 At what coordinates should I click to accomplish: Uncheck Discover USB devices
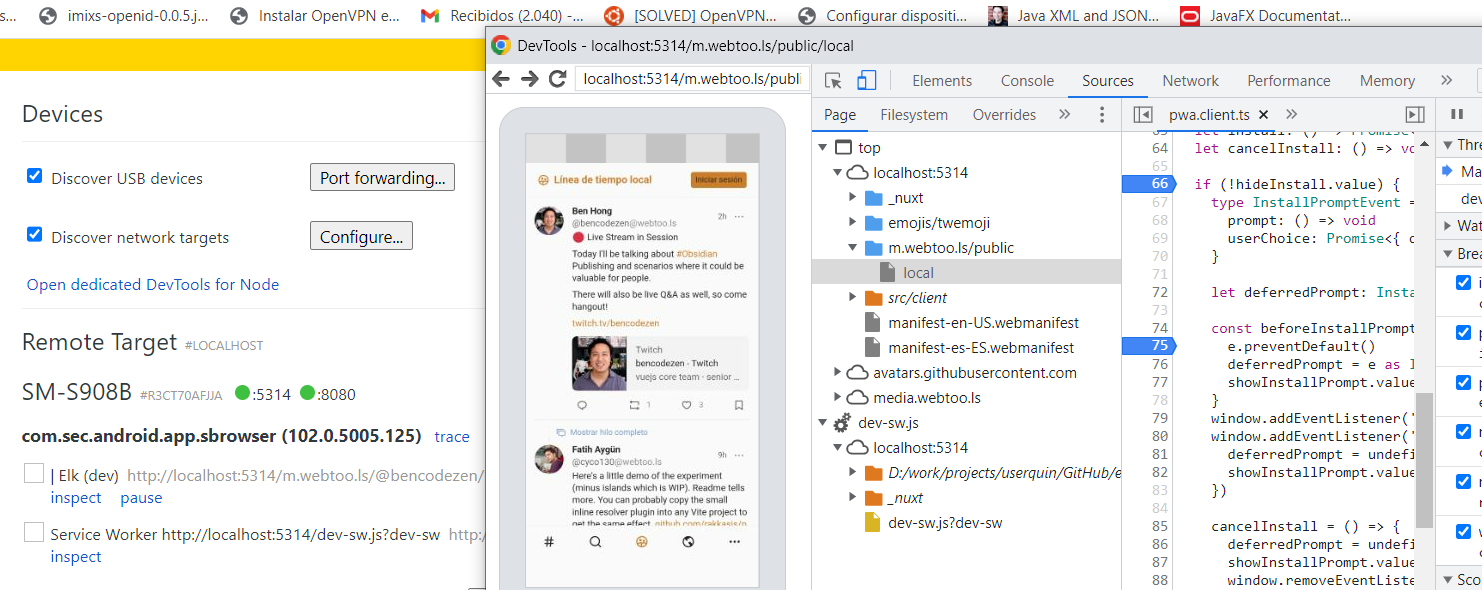(34, 175)
